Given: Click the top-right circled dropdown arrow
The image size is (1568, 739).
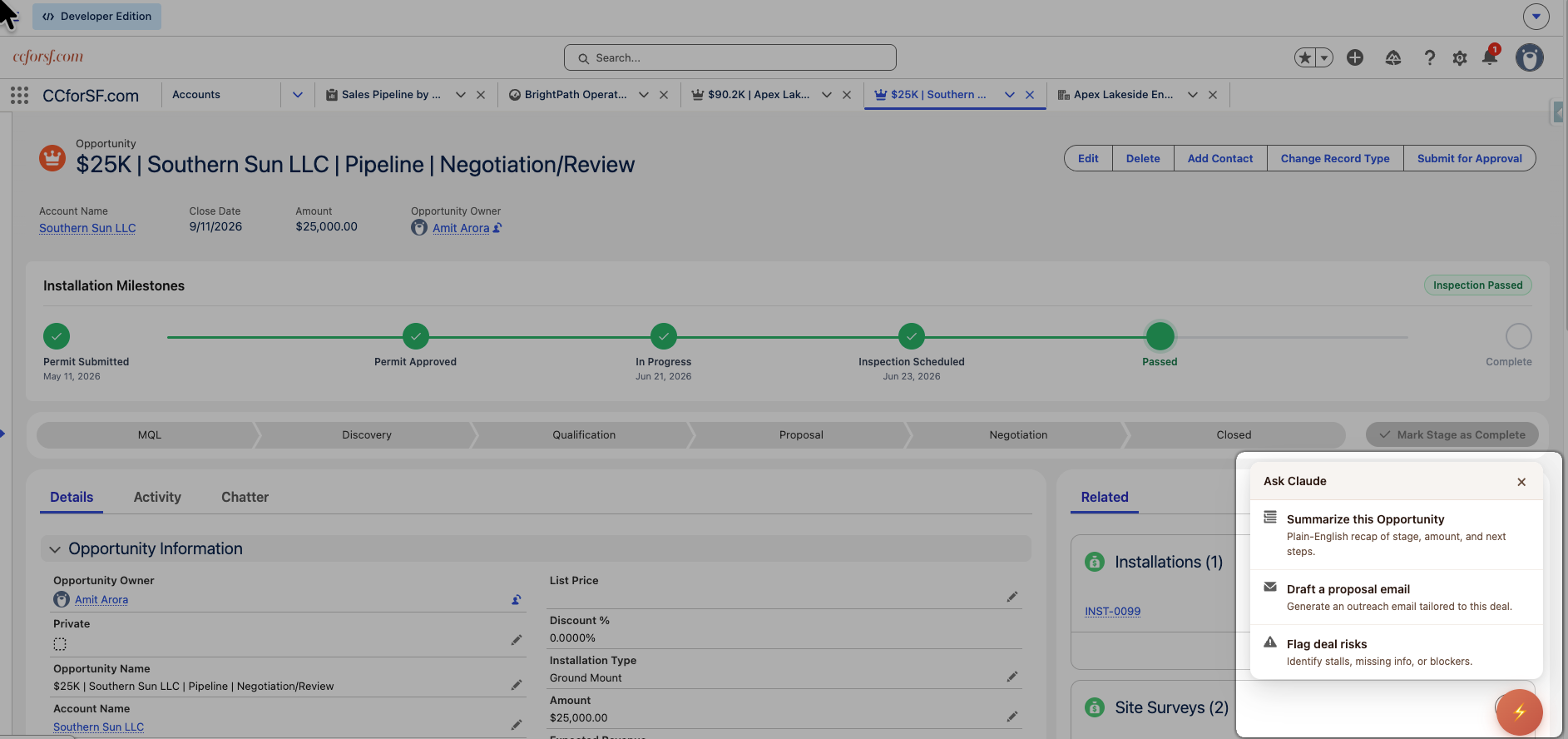Looking at the screenshot, I should click(1536, 16).
